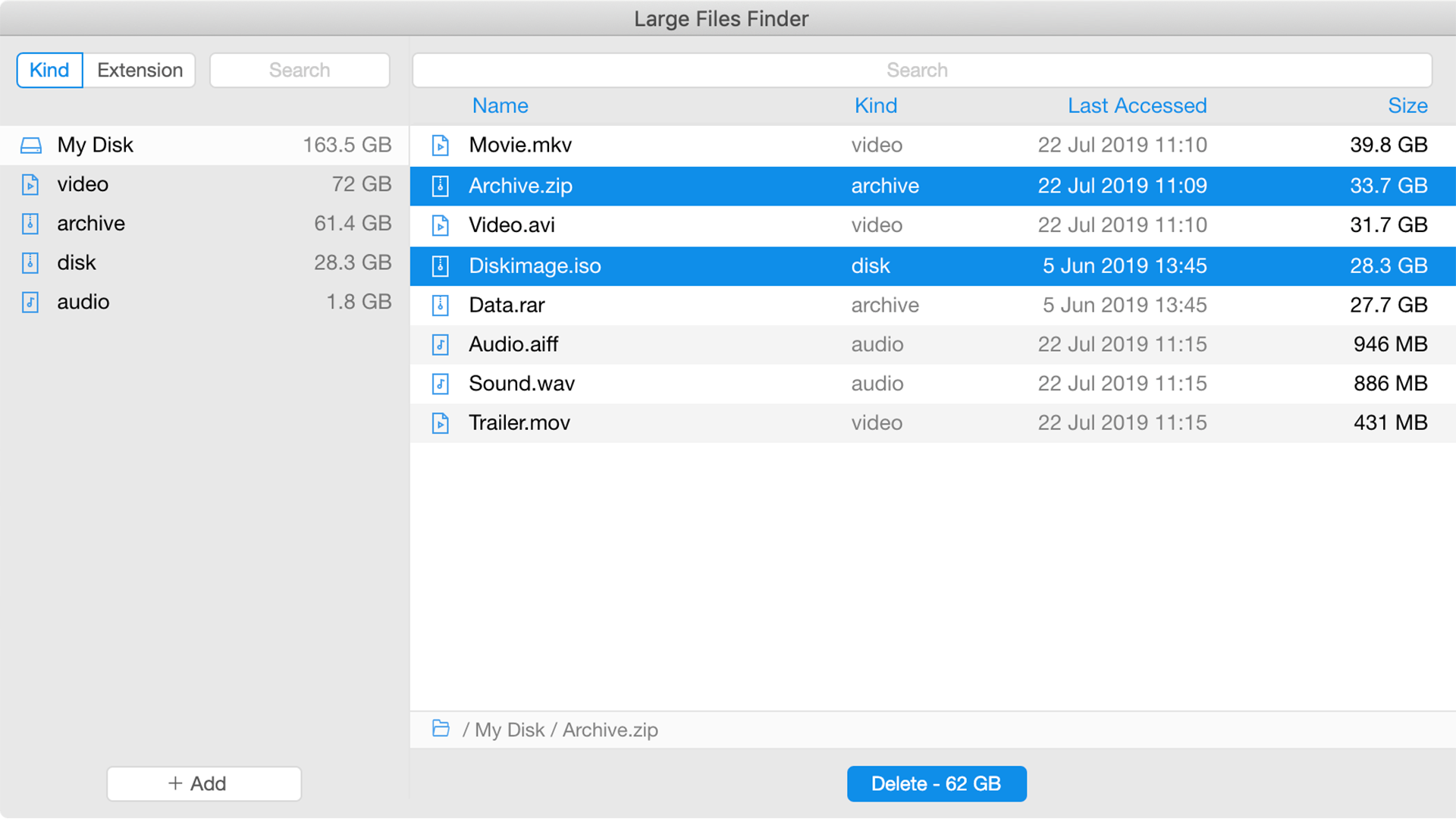Click the archive icon beside Data.rar
The width and height of the screenshot is (1456, 819).
pos(441,305)
